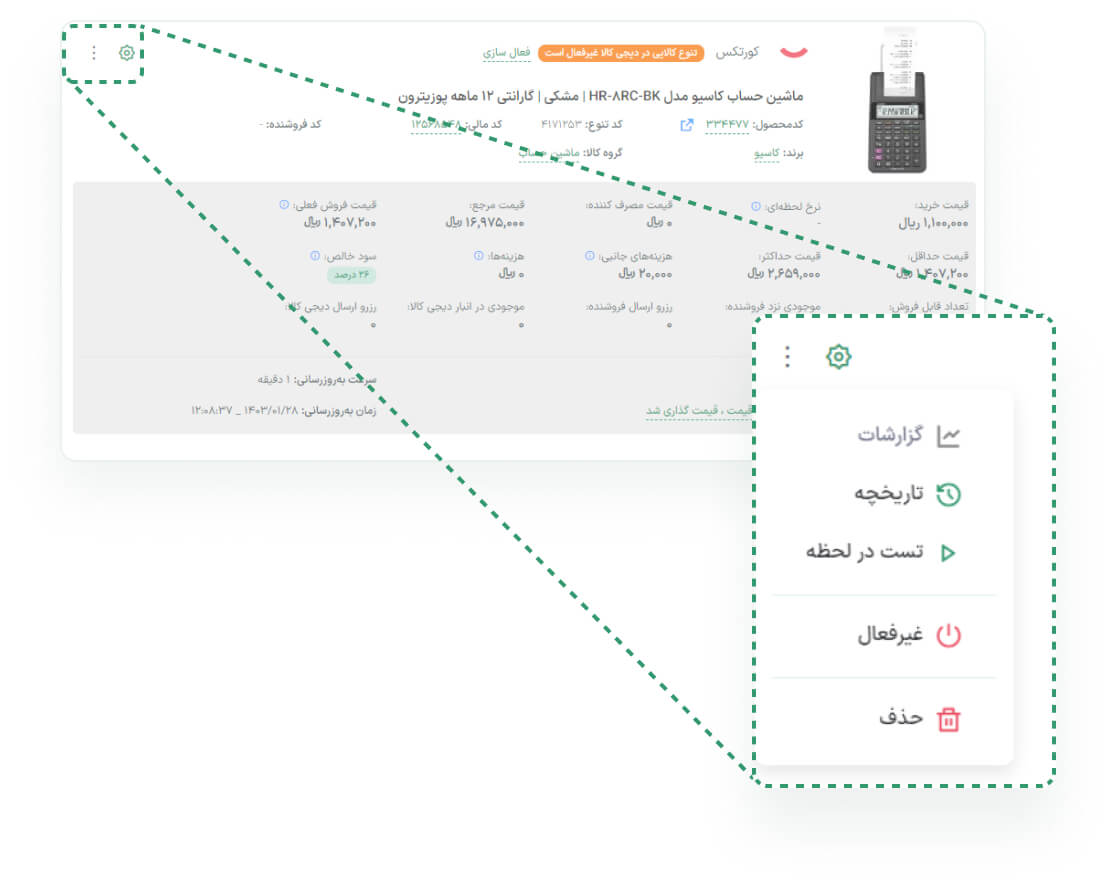The image size is (1116, 888).
Task: Click info icon next to نرخ لحظه‌ای
Action: (756, 206)
